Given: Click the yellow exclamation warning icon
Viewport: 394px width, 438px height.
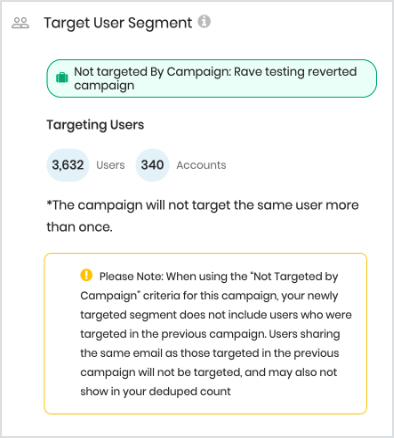Looking at the screenshot, I should tap(86, 275).
